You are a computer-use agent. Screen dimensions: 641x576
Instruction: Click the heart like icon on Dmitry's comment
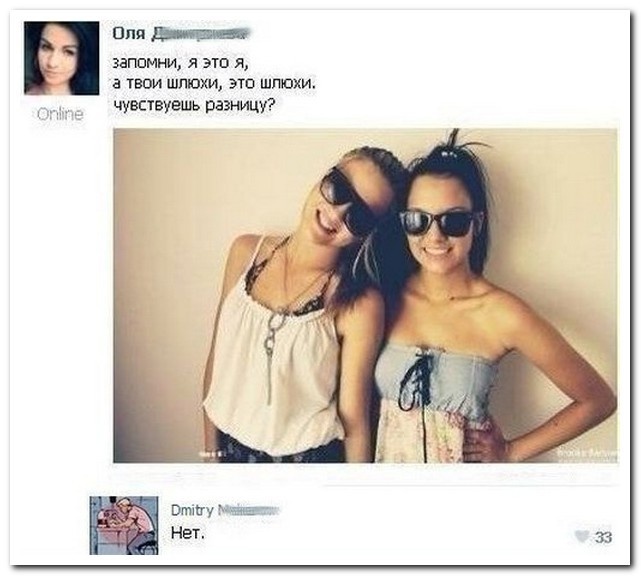pos(582,536)
